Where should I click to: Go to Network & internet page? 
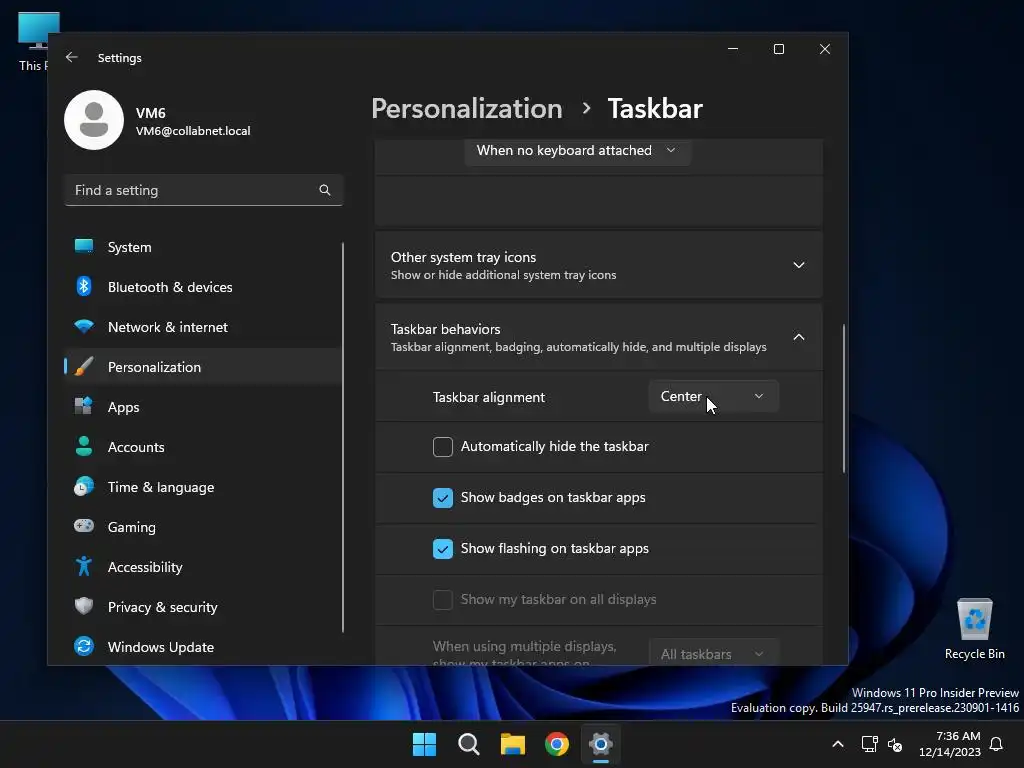202,327
